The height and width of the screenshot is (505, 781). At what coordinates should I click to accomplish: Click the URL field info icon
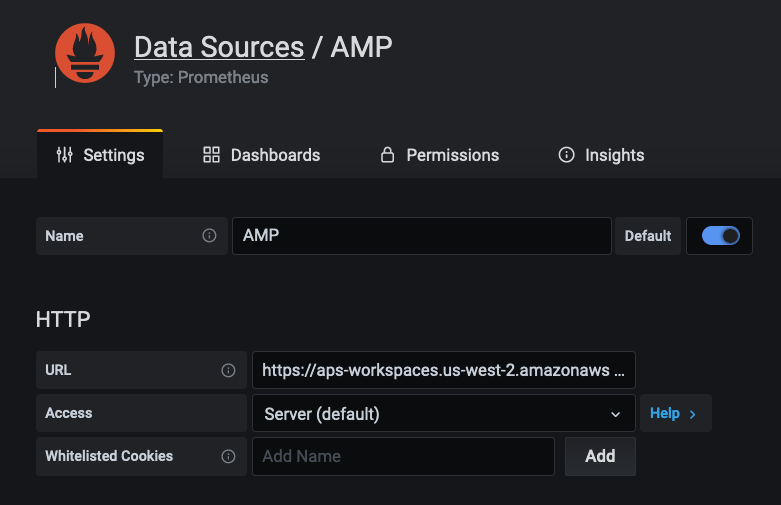[228, 370]
